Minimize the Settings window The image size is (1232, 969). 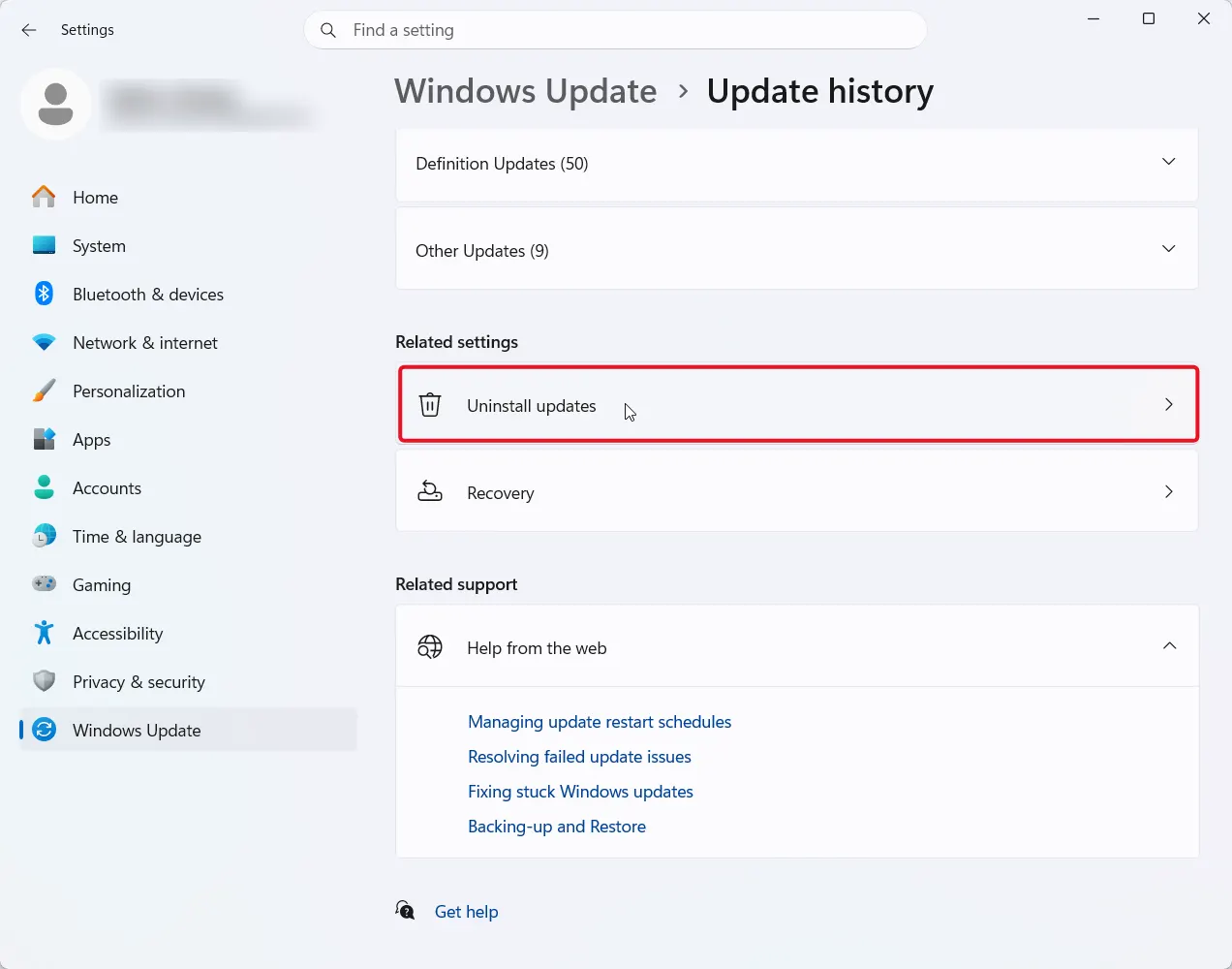point(1093,18)
